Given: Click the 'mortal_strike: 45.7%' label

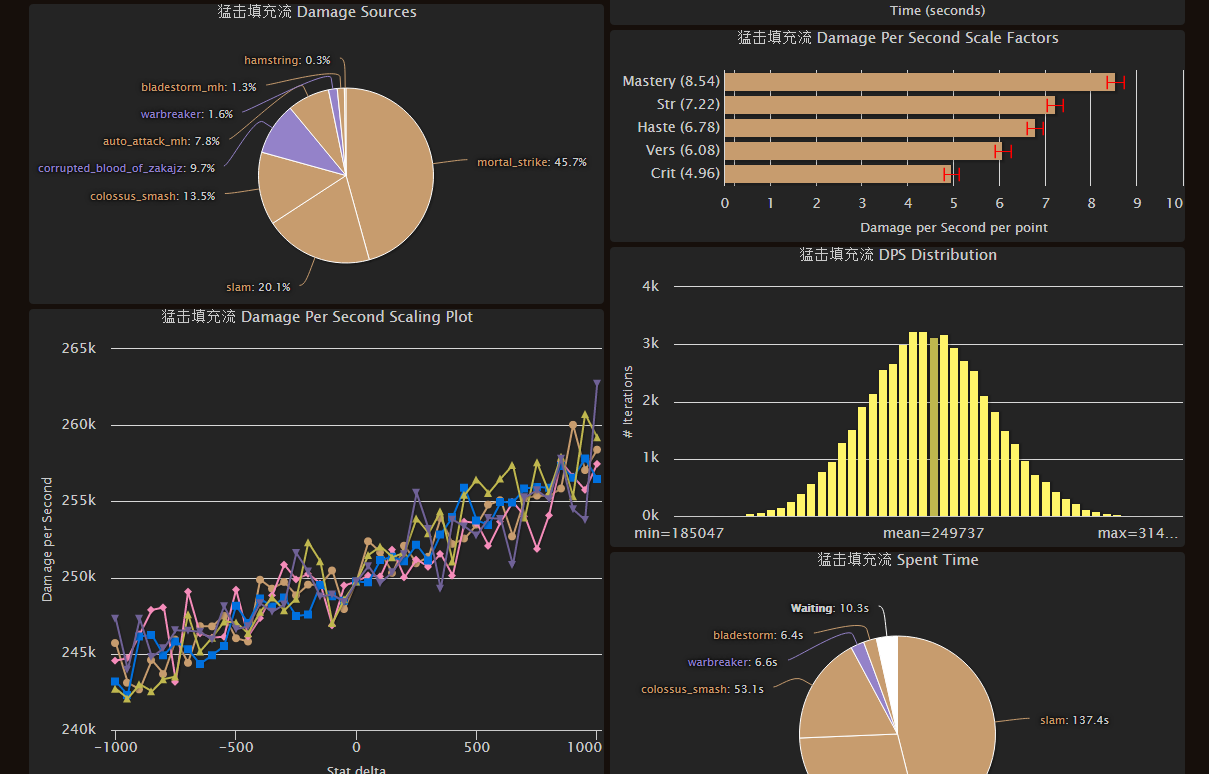Looking at the screenshot, I should tap(532, 162).
